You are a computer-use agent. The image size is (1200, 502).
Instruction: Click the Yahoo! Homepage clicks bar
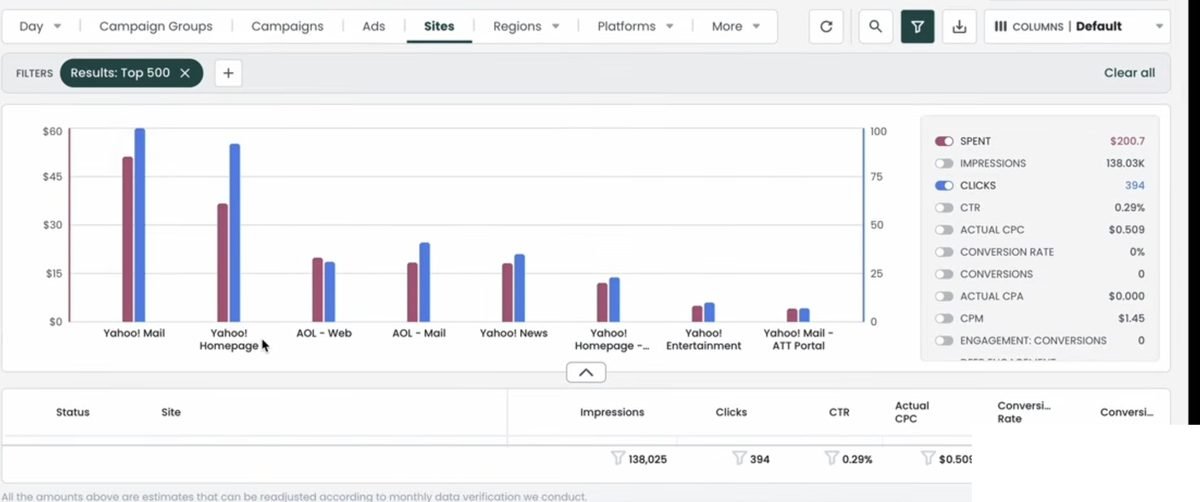(x=235, y=233)
